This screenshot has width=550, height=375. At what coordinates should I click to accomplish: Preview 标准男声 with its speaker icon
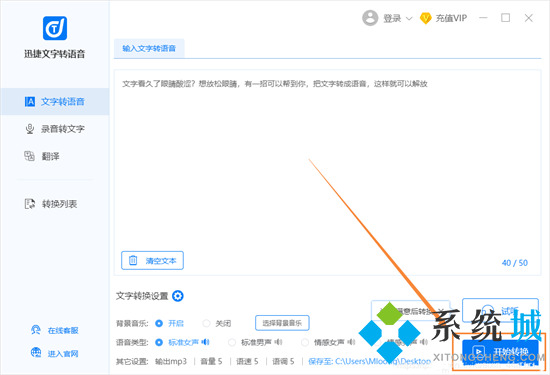point(279,342)
